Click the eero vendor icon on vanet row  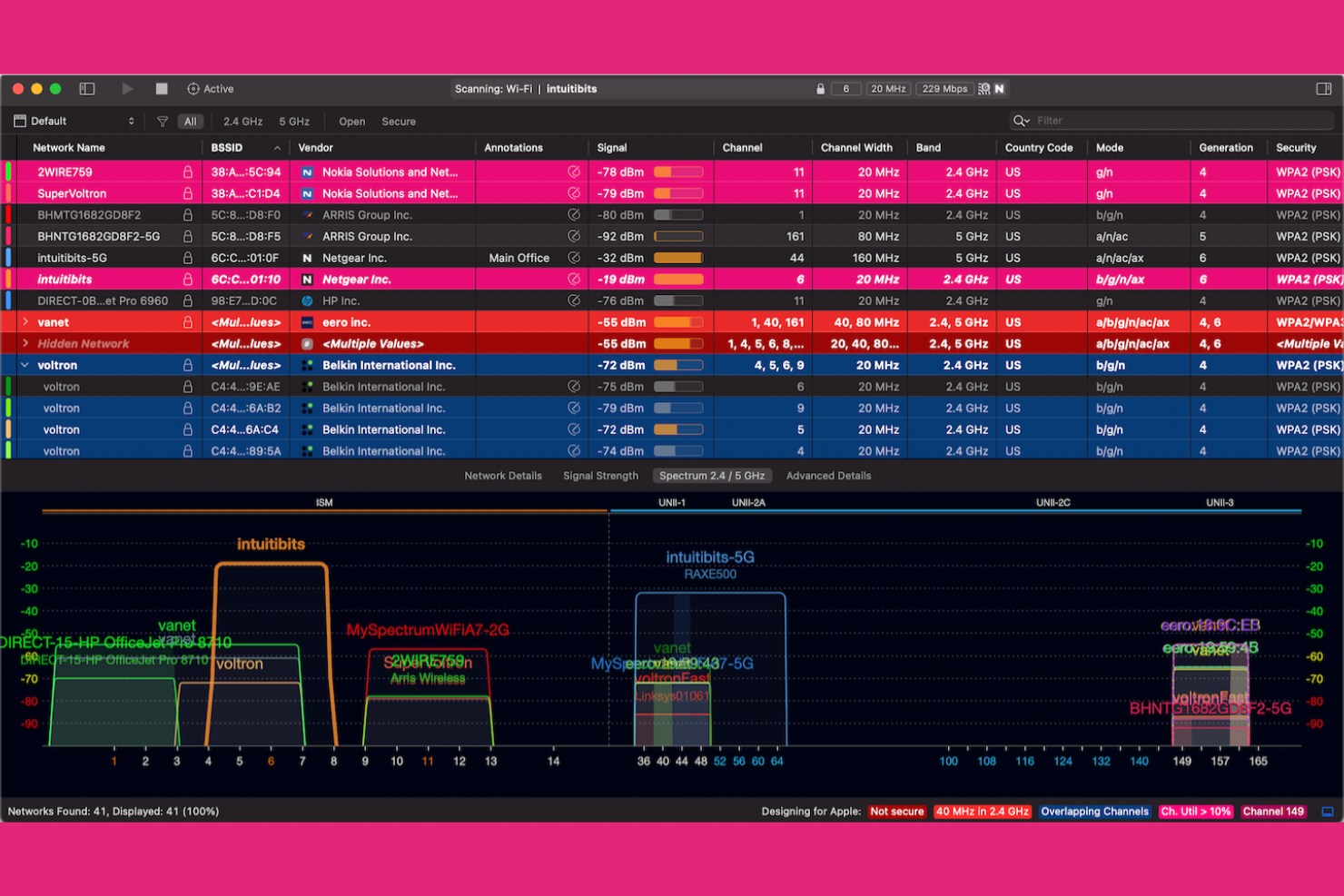coord(307,322)
